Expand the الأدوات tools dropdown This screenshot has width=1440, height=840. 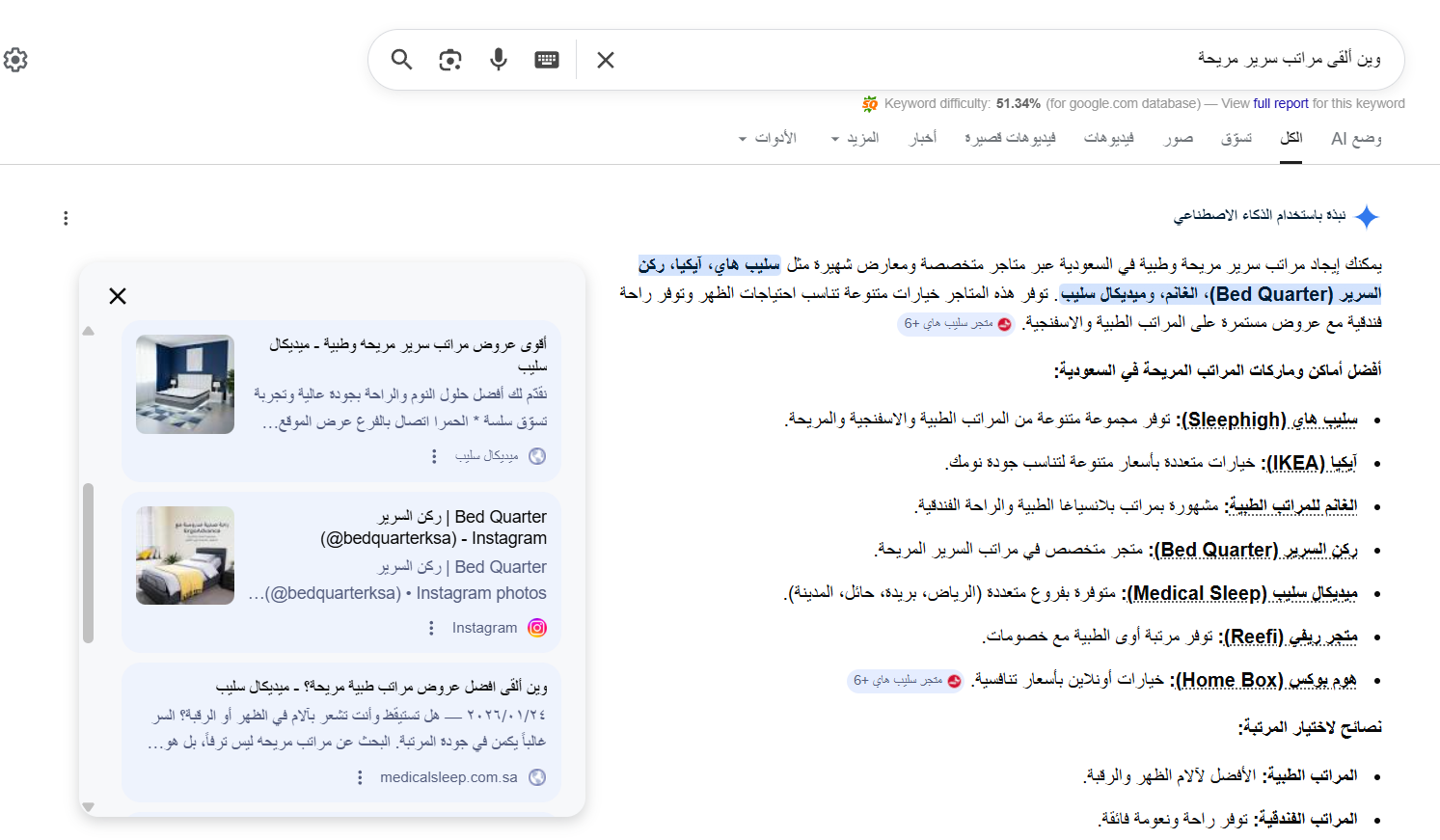click(x=768, y=138)
